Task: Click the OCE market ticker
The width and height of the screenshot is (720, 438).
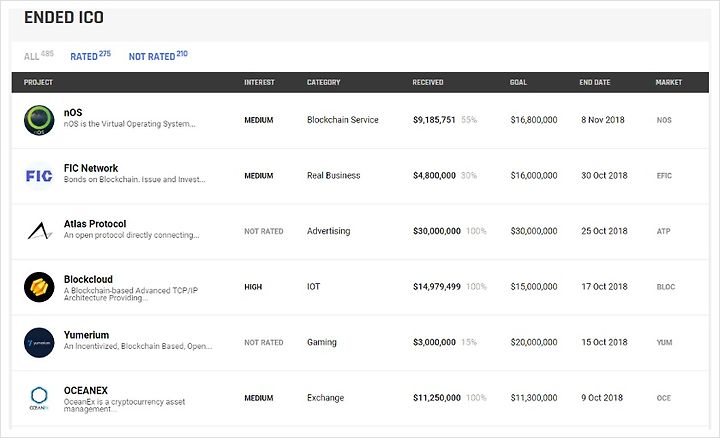Action: (x=664, y=398)
